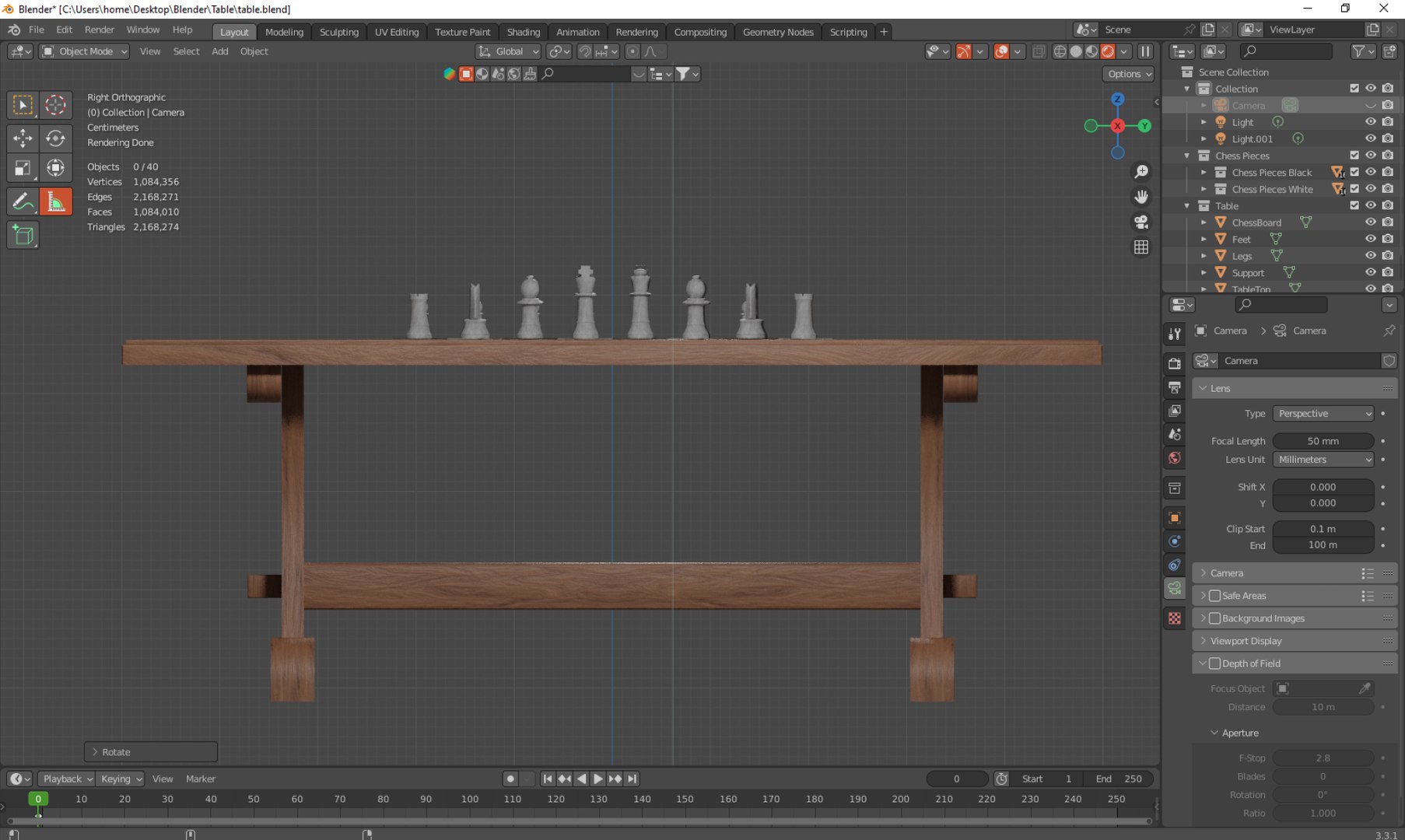Expand the Chess Pieces Black collection
This screenshot has height=840, width=1405.
[1204, 173]
